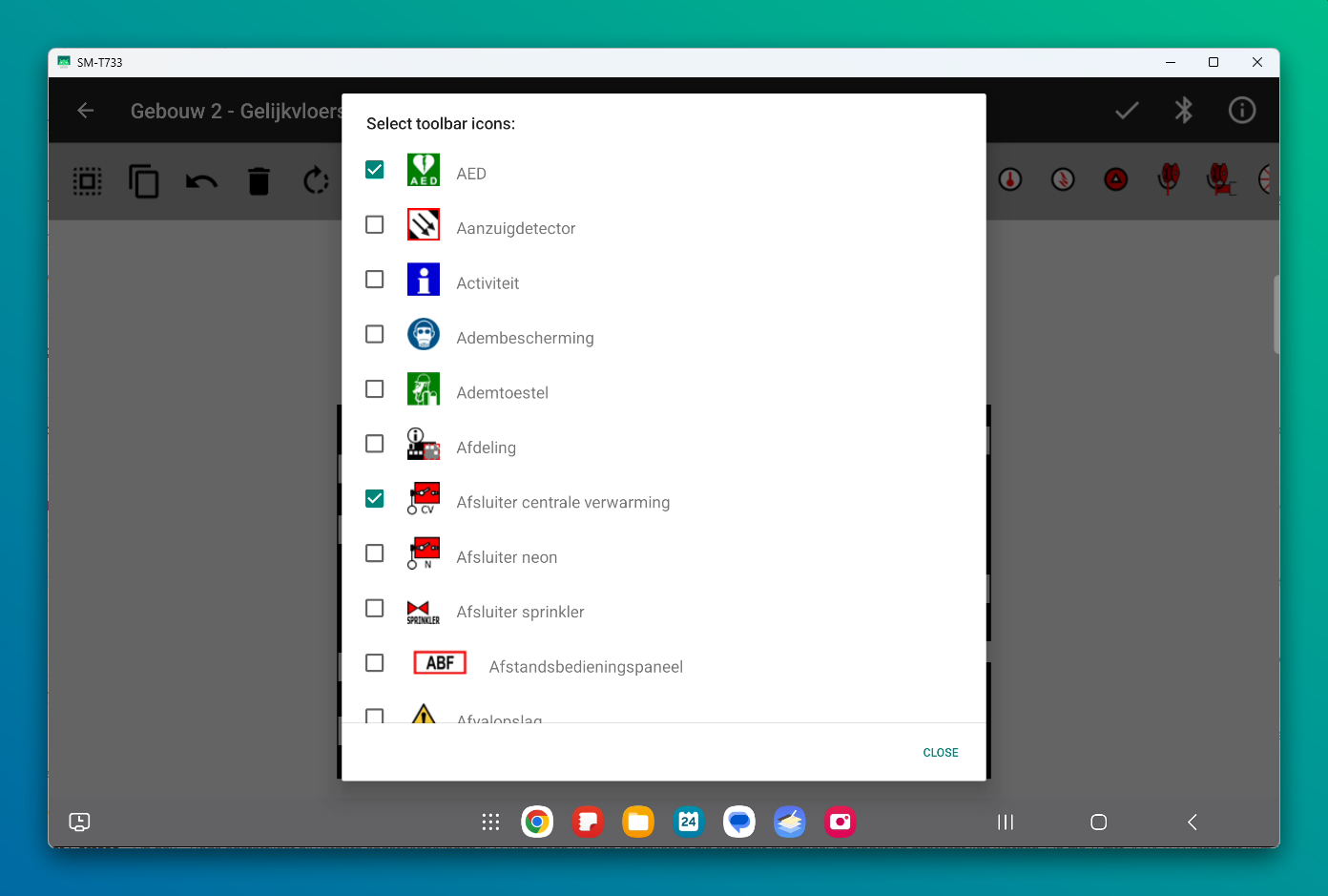The image size is (1328, 896).
Task: Open the app drawer grid icon
Action: pos(490,822)
